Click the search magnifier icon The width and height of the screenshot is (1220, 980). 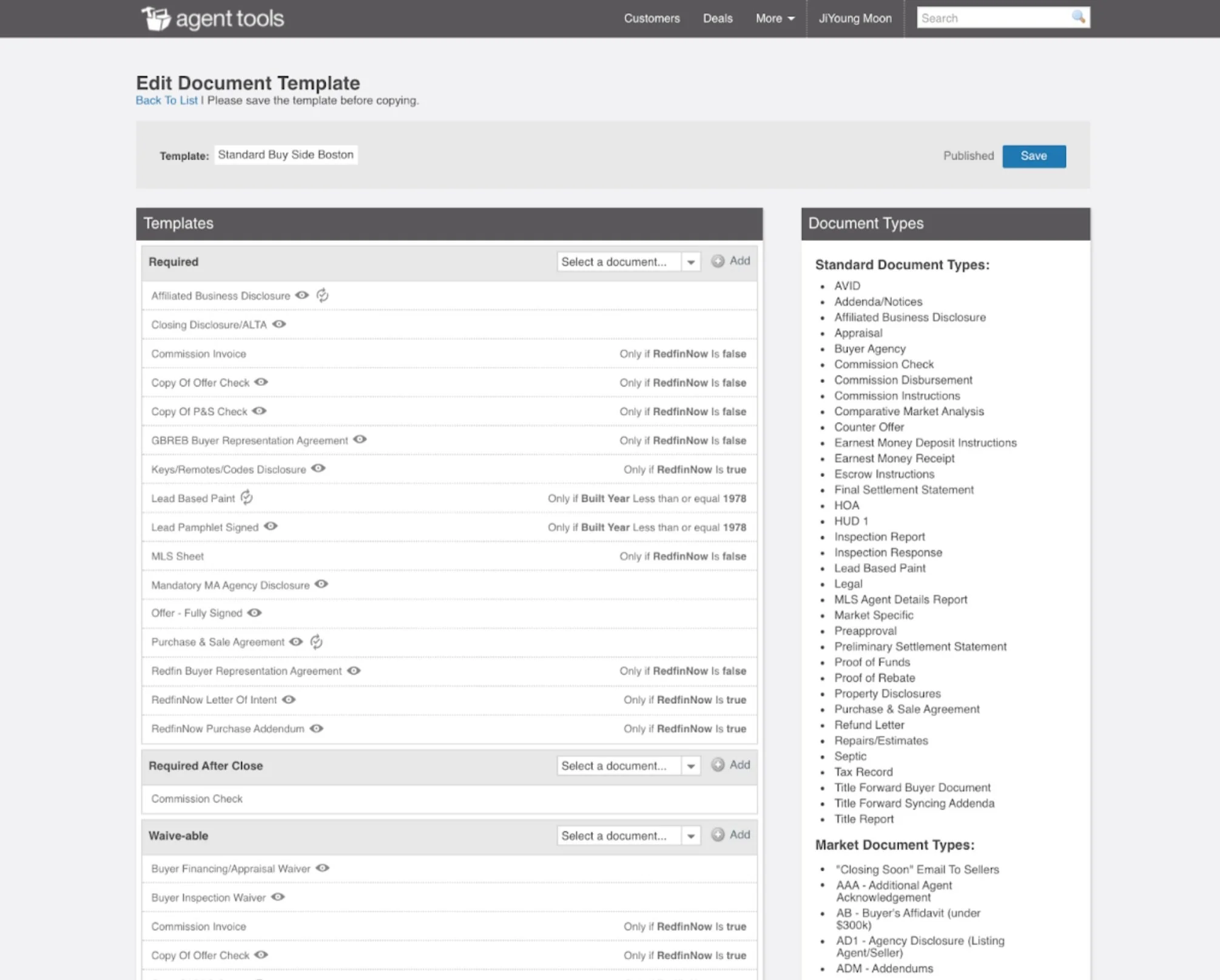coord(1078,17)
